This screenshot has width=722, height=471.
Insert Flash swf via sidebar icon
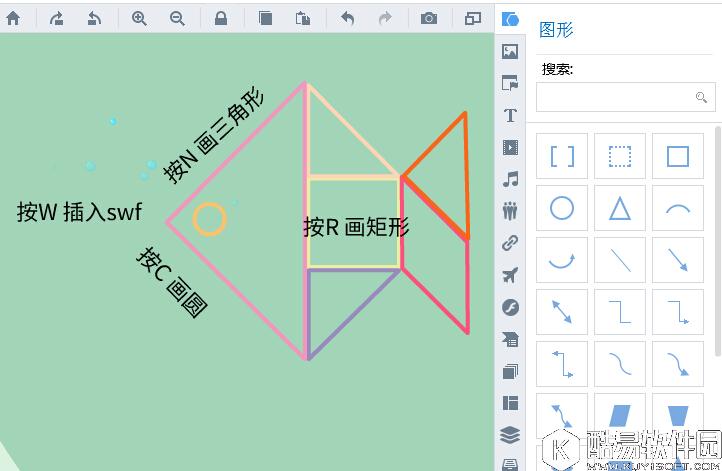(510, 307)
